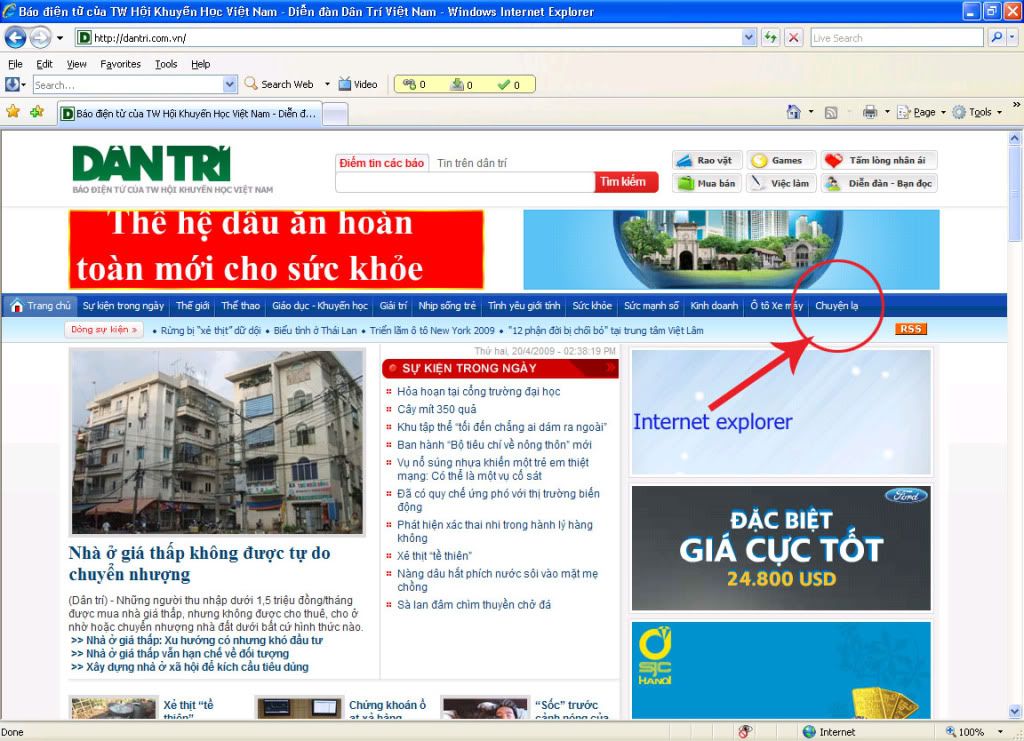
Task: Click the Print icon in the command bar
Action: (870, 112)
